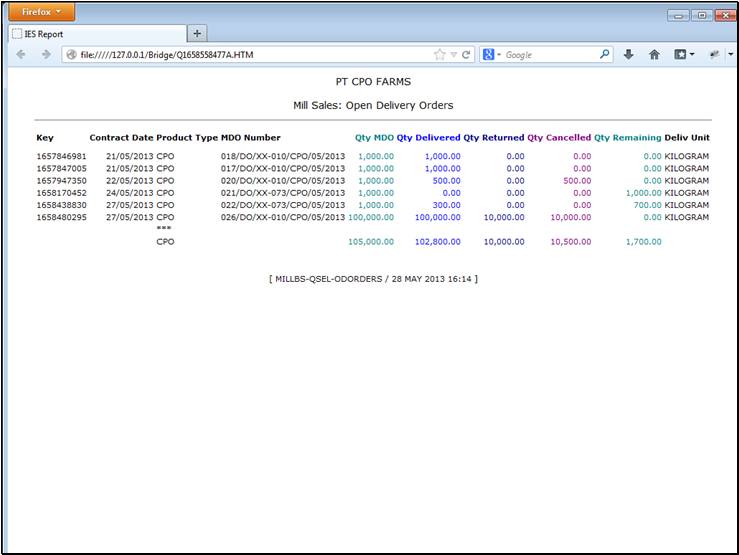
Task: Click total delivered 102,800.00
Action: pyautogui.click(x=438, y=242)
